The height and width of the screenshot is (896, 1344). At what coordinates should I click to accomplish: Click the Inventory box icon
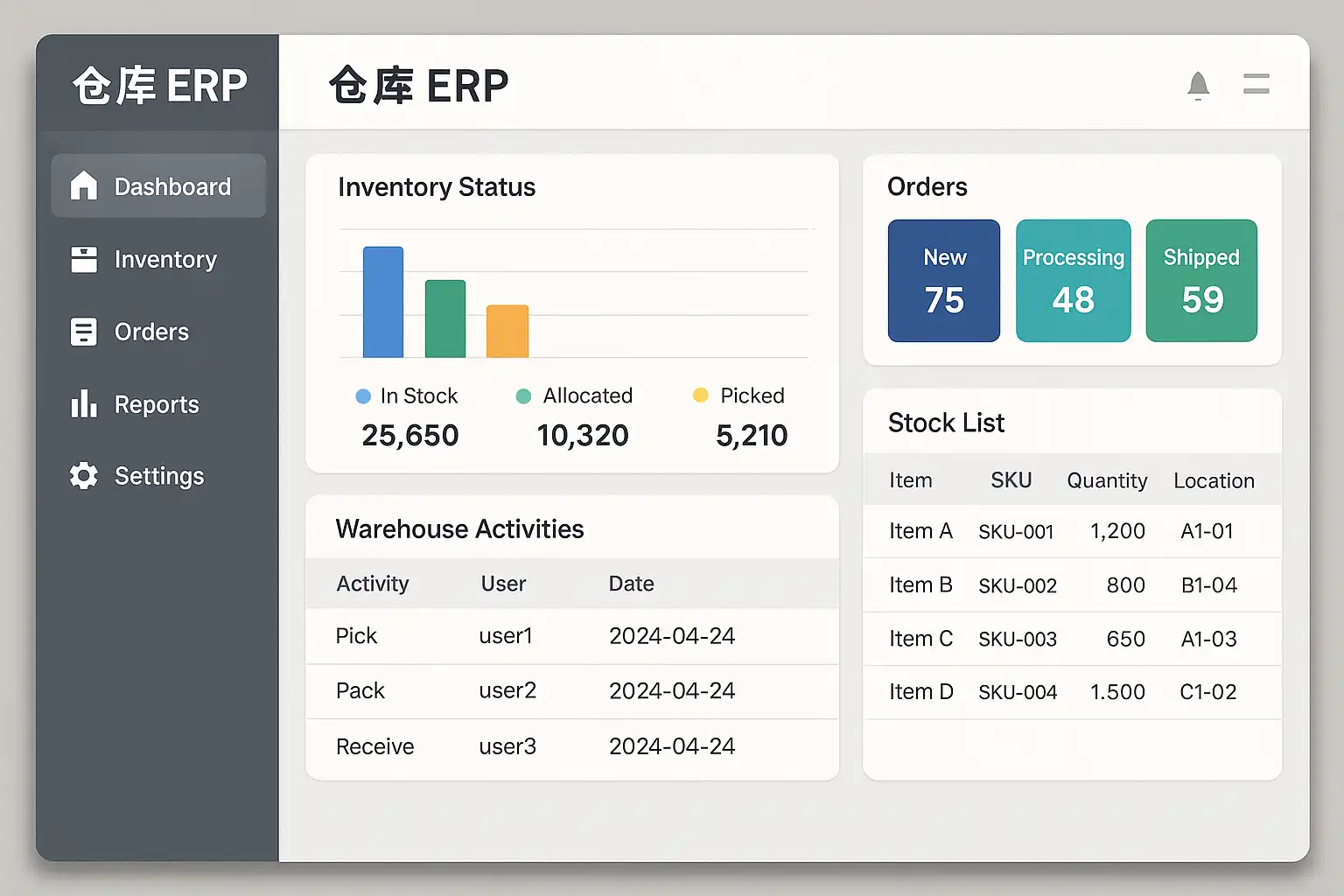(84, 259)
